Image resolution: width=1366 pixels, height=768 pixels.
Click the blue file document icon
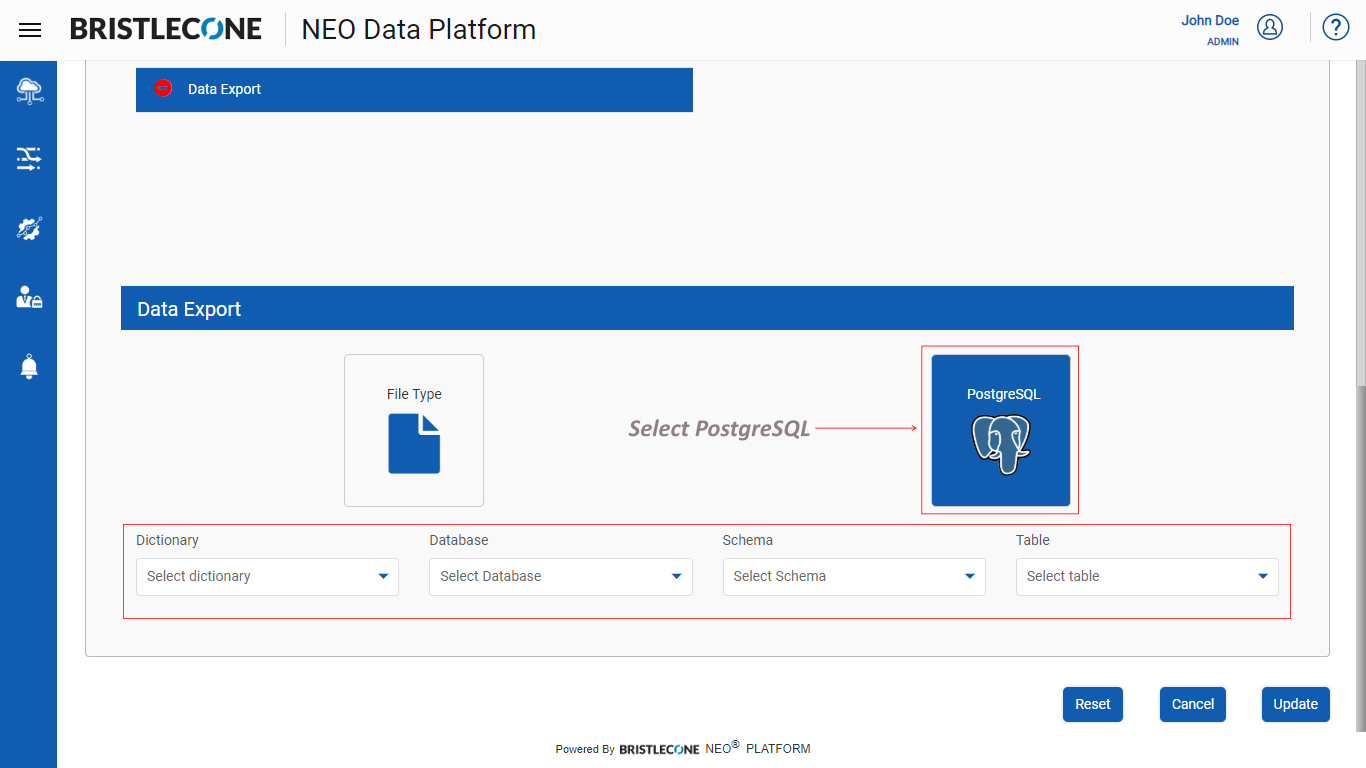[414, 443]
